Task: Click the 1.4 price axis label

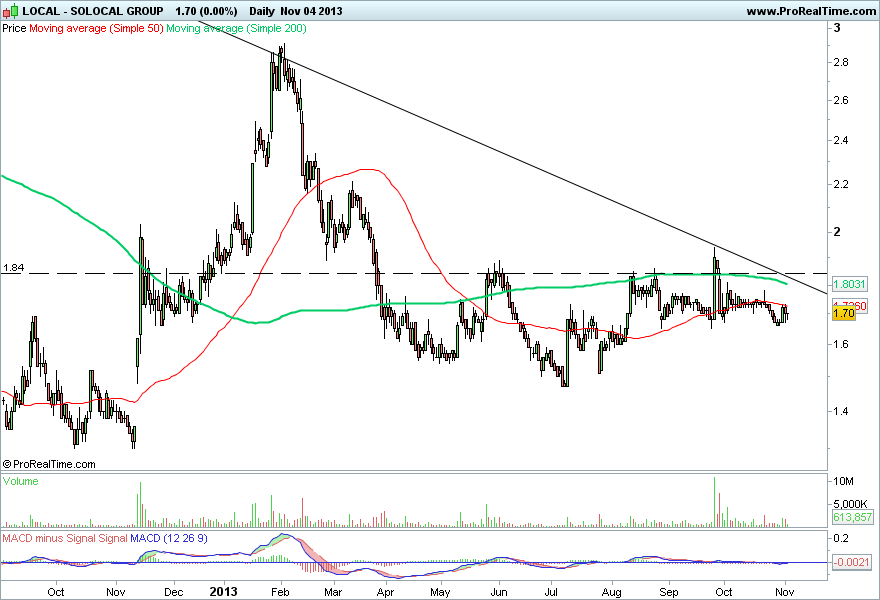Action: pos(841,411)
